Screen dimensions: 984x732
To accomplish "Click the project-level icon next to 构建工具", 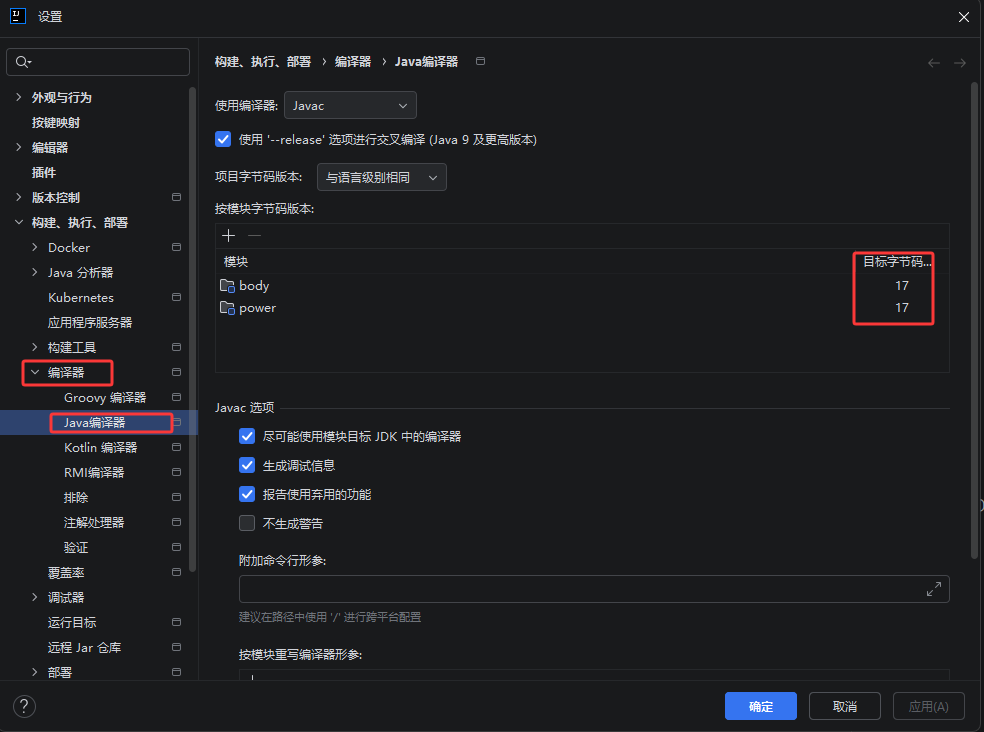I will click(176, 347).
